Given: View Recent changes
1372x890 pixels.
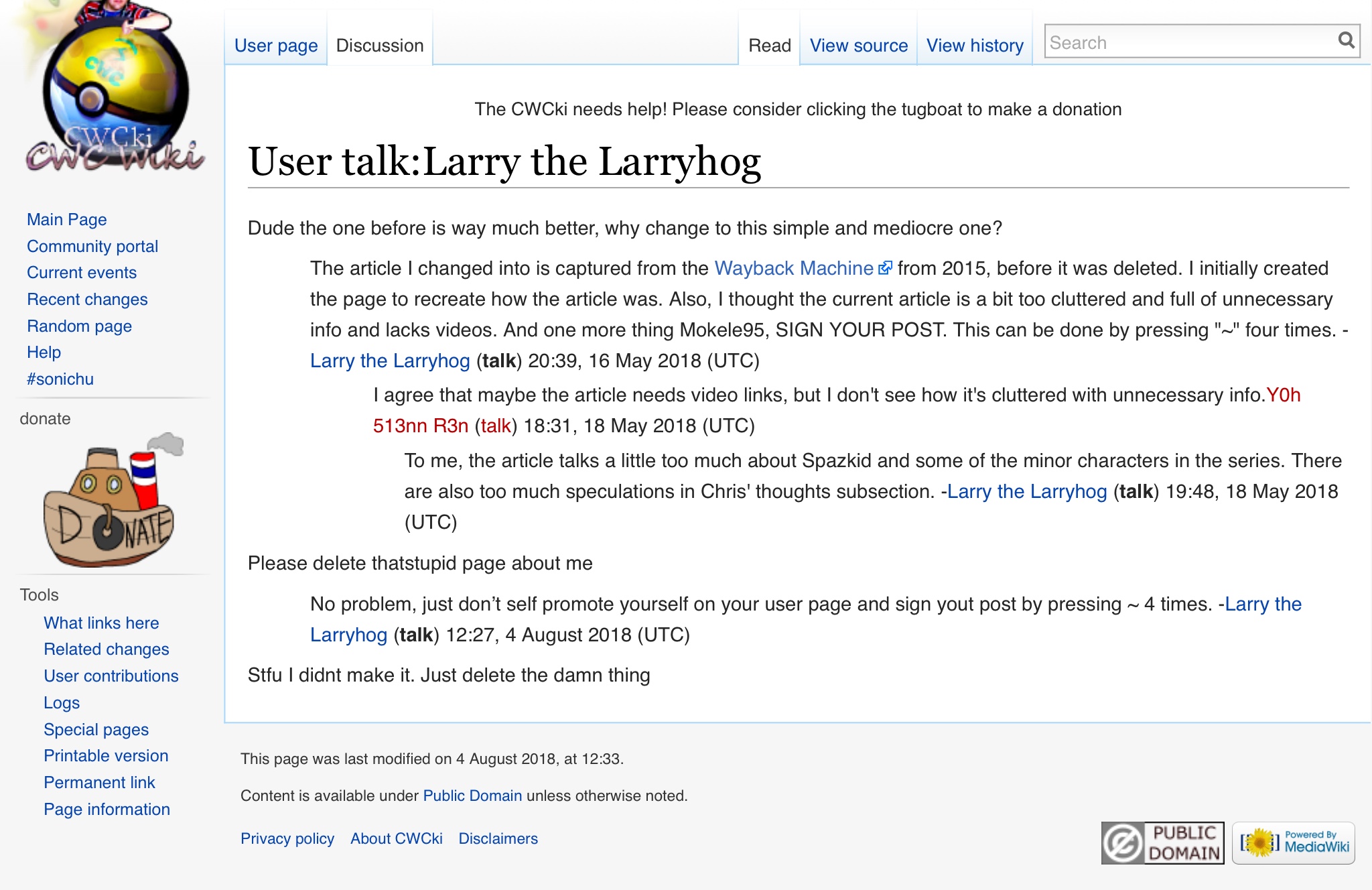Looking at the screenshot, I should pos(87,299).
